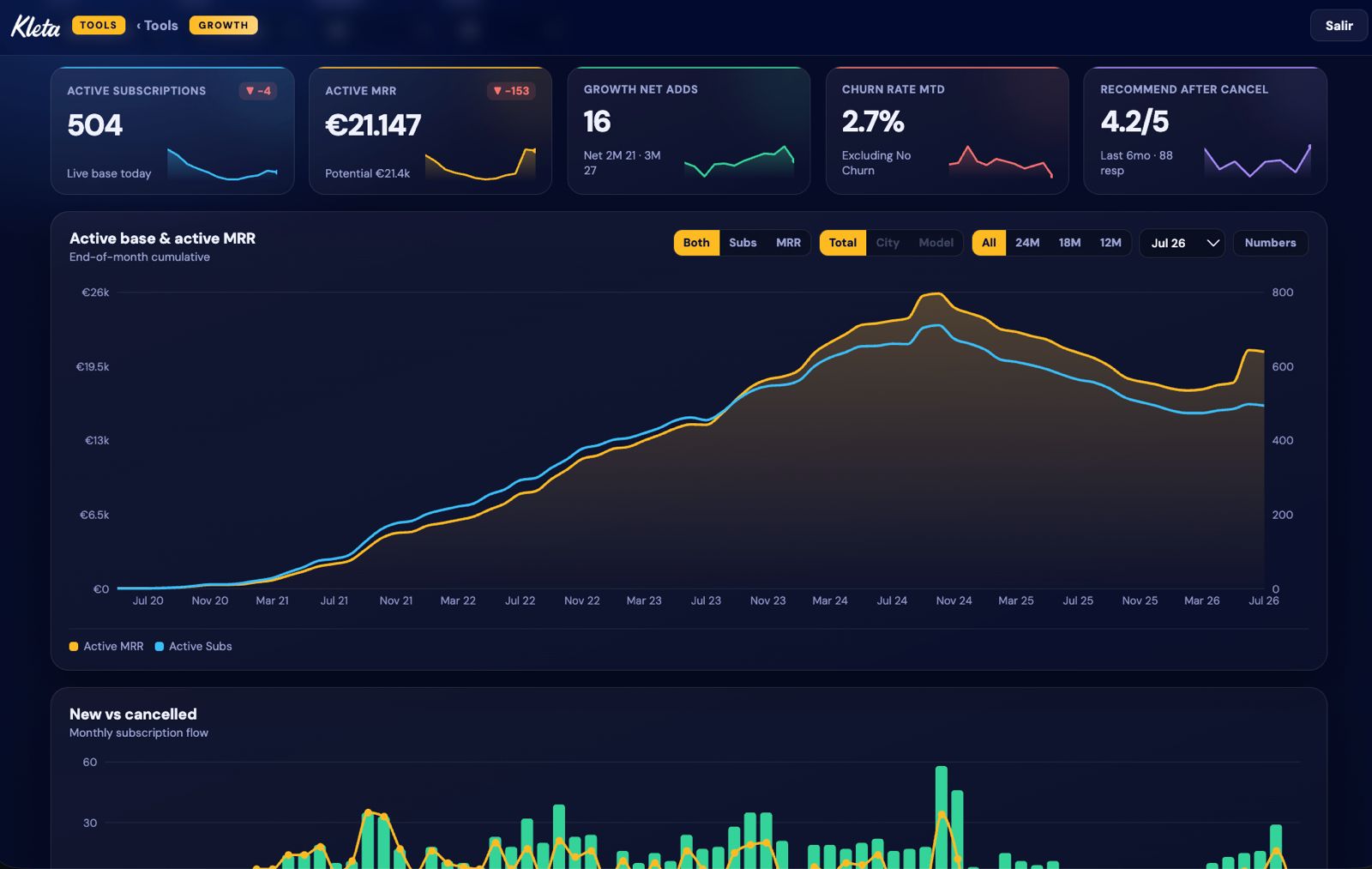Click the "Potential €21.4k" text
The height and width of the screenshot is (869, 1372).
click(367, 173)
